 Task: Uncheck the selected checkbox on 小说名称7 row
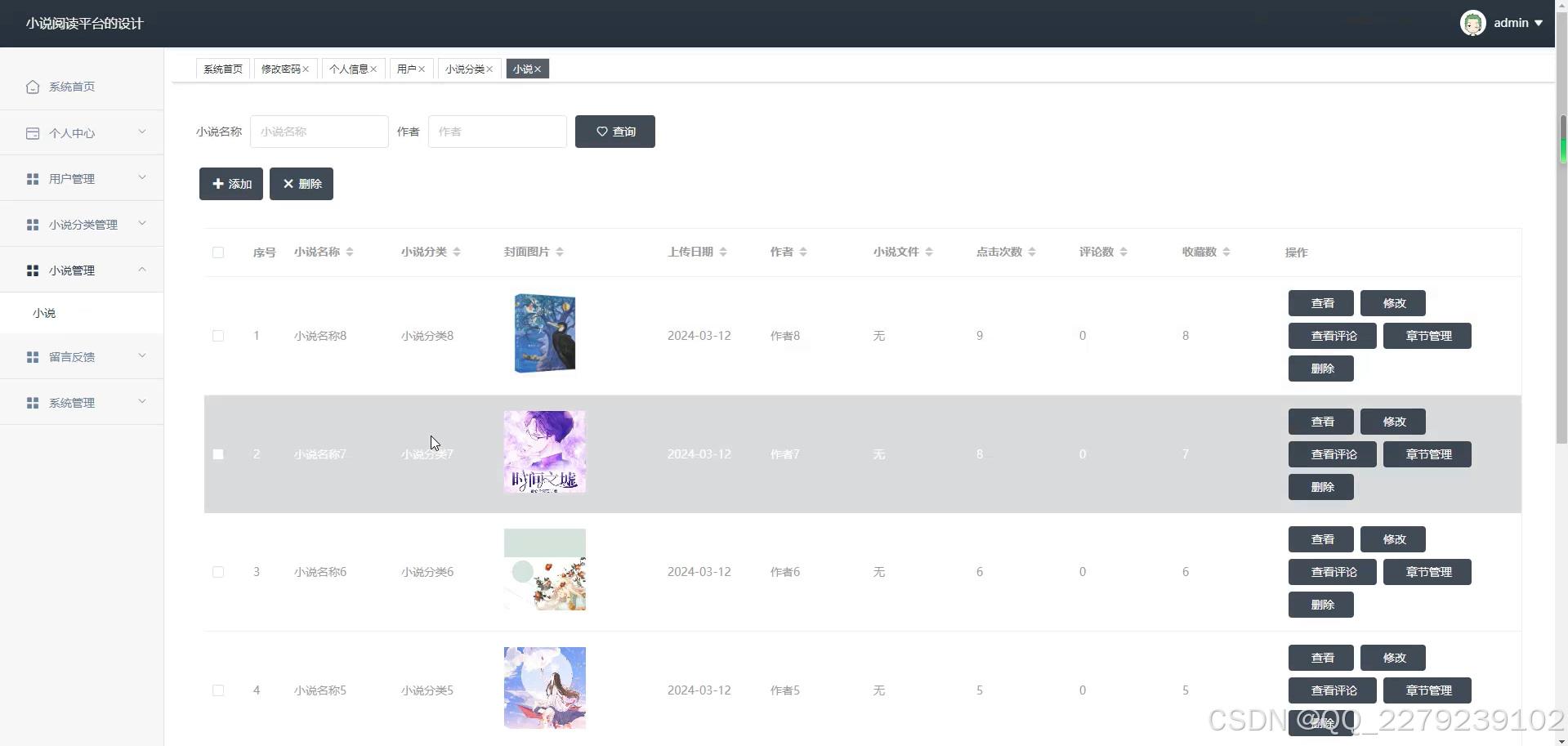click(217, 454)
